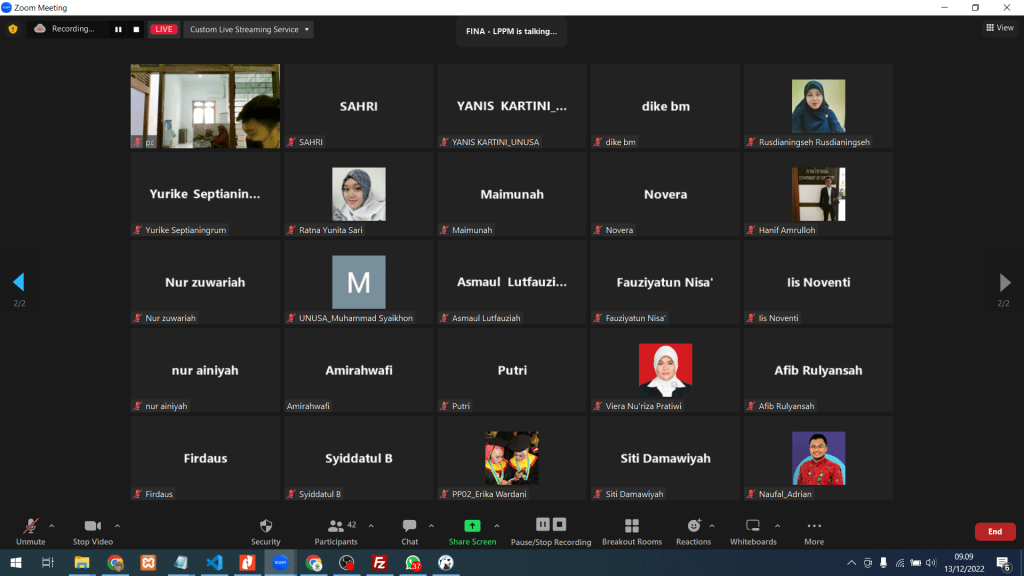The height and width of the screenshot is (576, 1024).
Task: Stop Video camera toggle
Action: coord(92,531)
